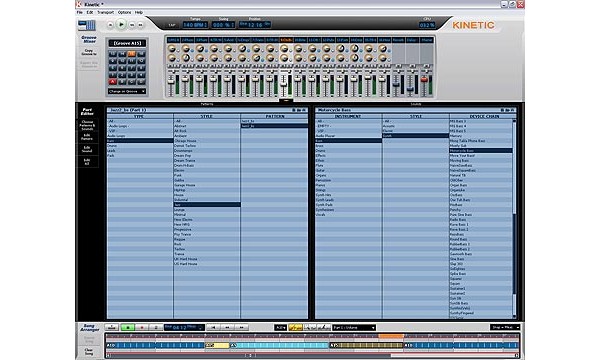The width and height of the screenshot is (600, 360).
Task: Select Synth Pads in INSTRUMENT column
Action: tap(348, 205)
